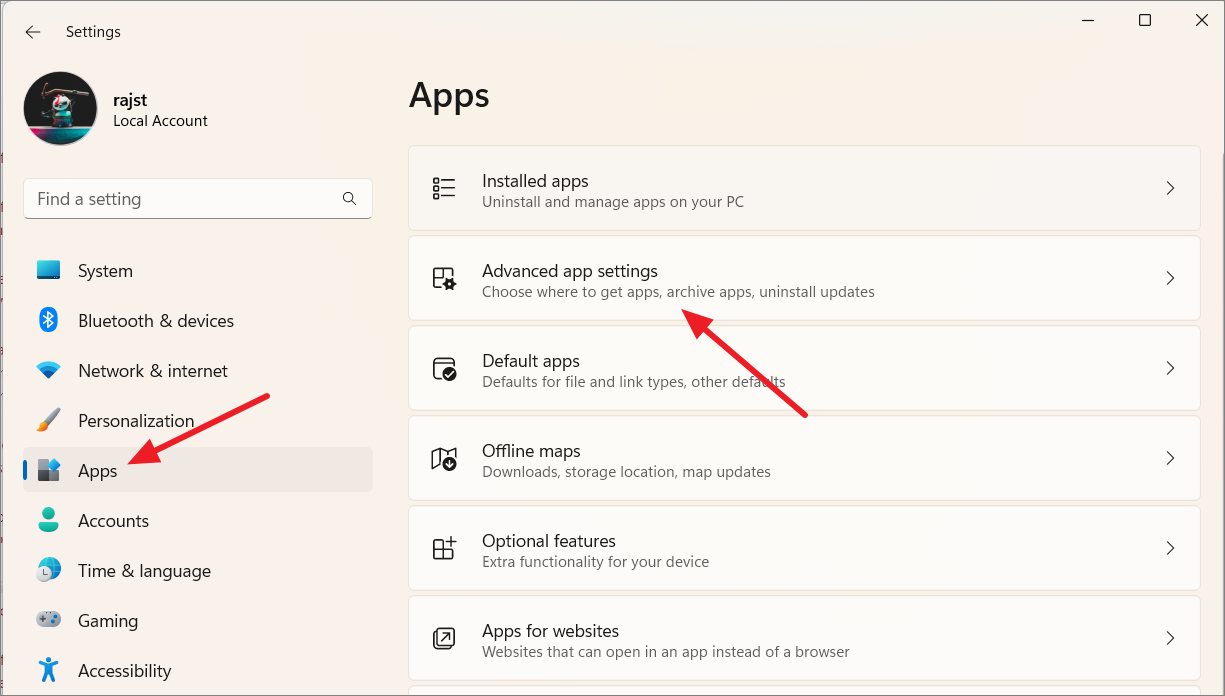Click the Offline maps icon
Image resolution: width=1225 pixels, height=696 pixels.
click(444, 458)
